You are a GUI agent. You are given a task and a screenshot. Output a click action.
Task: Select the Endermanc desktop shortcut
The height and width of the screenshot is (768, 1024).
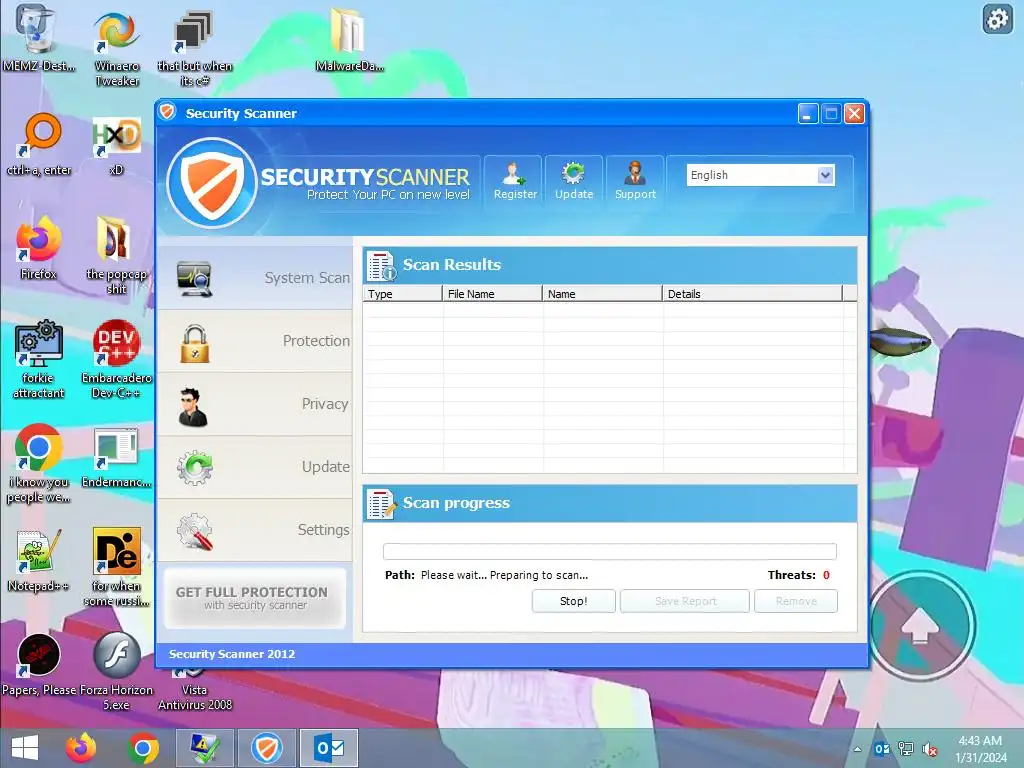(x=116, y=457)
